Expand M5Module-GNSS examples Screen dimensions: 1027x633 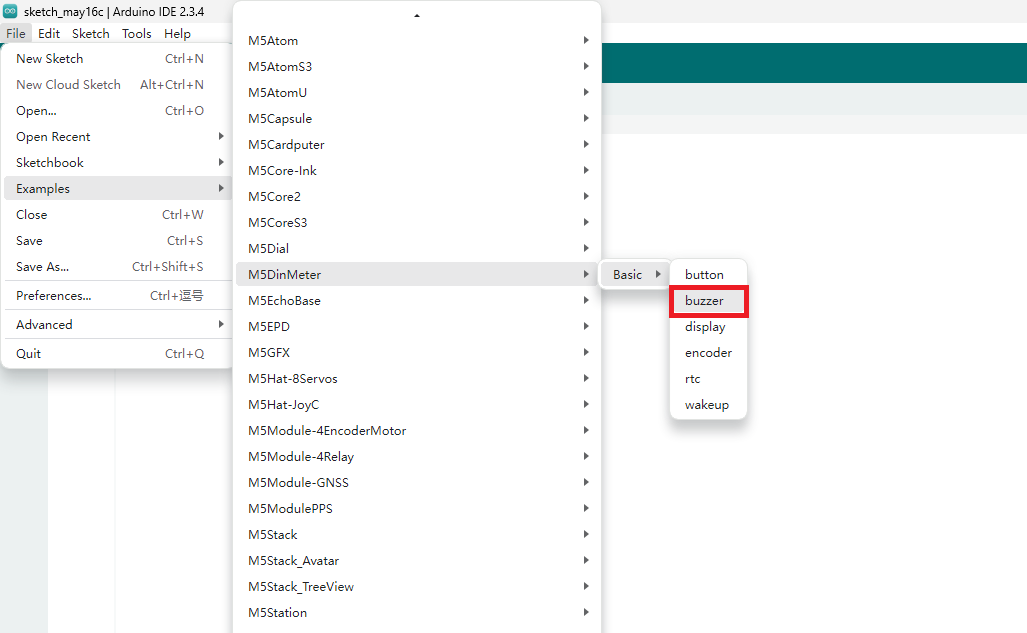[x=417, y=482]
